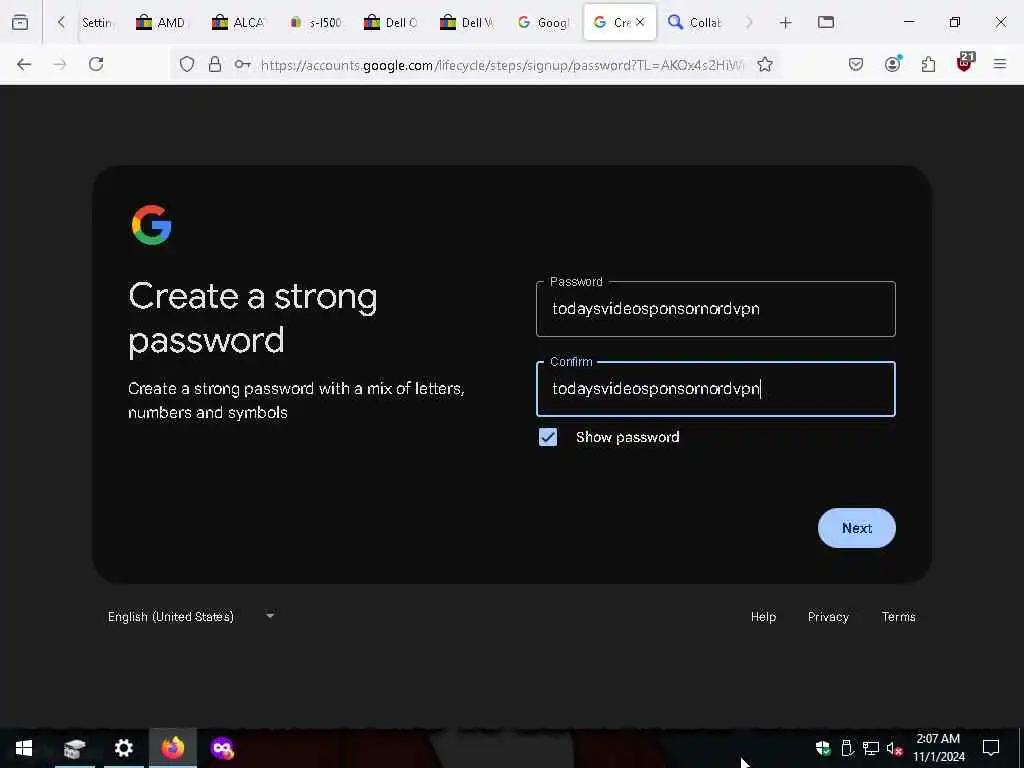Click the Google G logo

[x=152, y=225]
